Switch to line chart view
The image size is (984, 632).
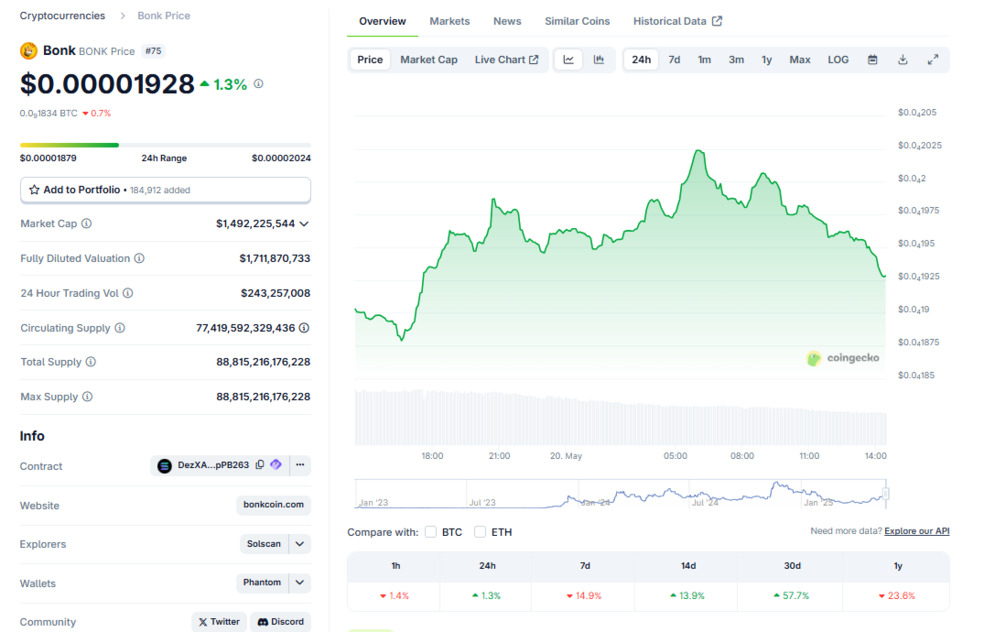click(569, 60)
